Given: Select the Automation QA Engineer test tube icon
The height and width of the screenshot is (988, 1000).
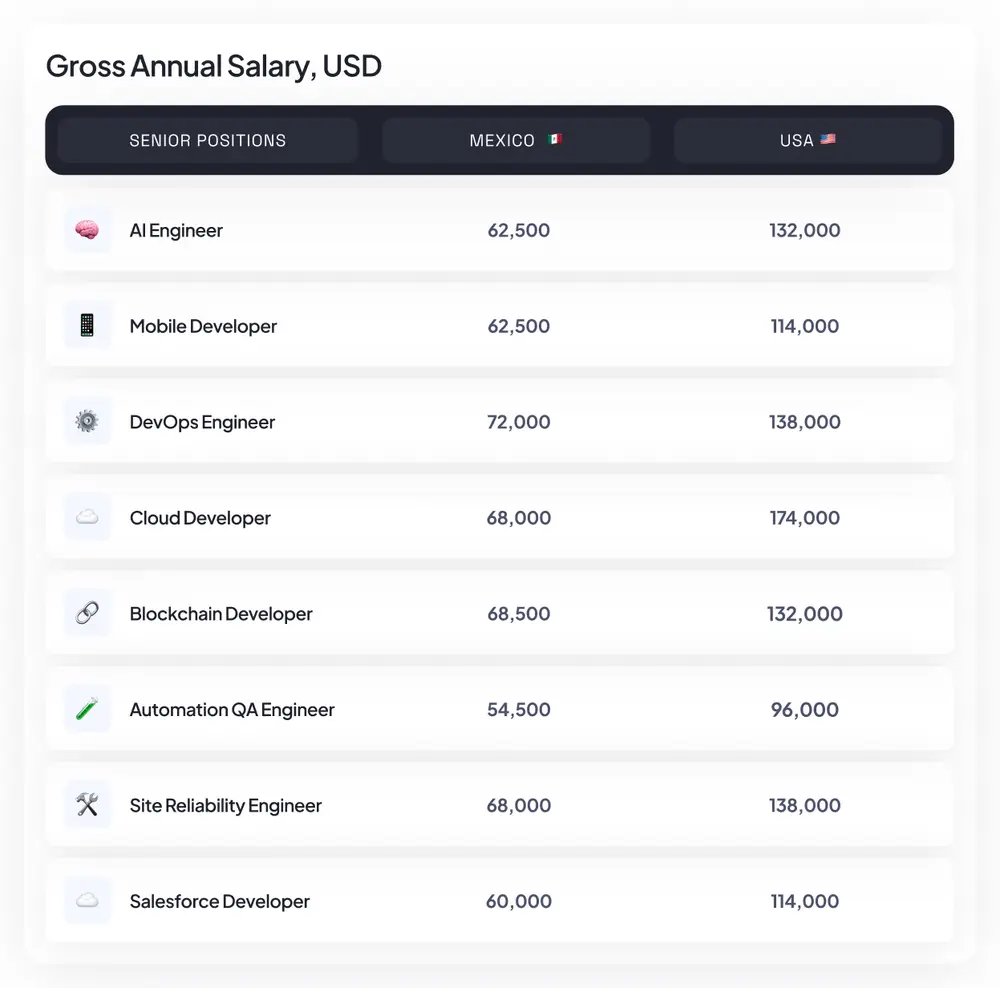Looking at the screenshot, I should tap(87, 710).
